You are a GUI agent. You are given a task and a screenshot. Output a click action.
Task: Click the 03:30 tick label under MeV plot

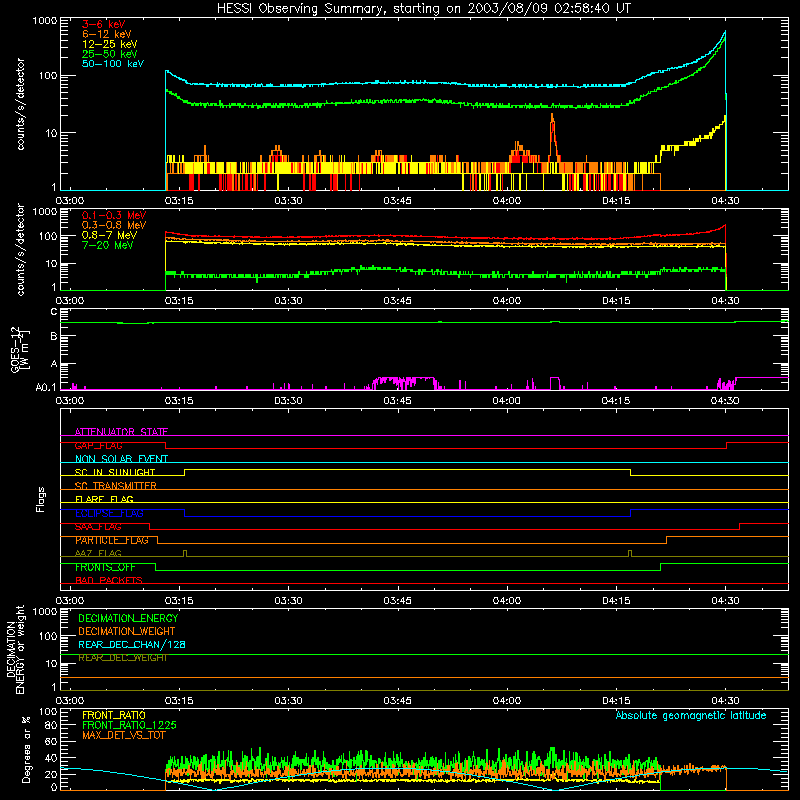[288, 301]
